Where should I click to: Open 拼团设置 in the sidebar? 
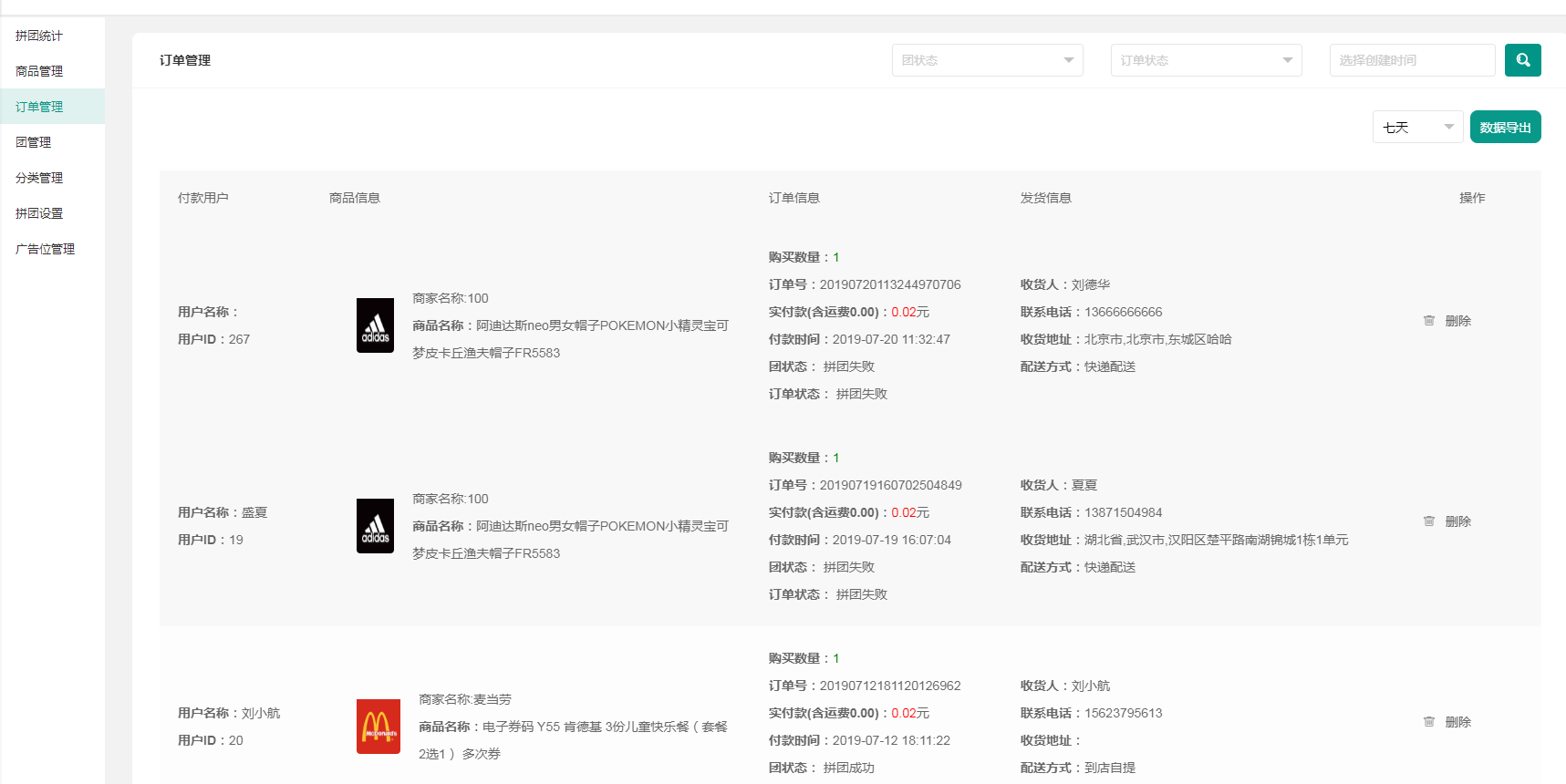[39, 213]
